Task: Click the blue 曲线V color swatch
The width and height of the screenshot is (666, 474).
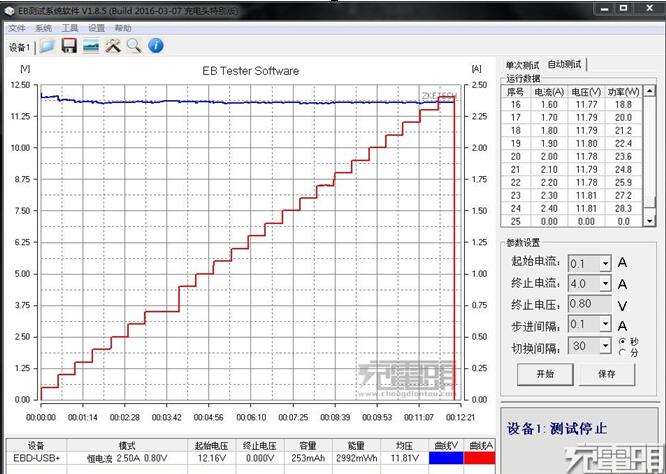Action: click(x=444, y=458)
